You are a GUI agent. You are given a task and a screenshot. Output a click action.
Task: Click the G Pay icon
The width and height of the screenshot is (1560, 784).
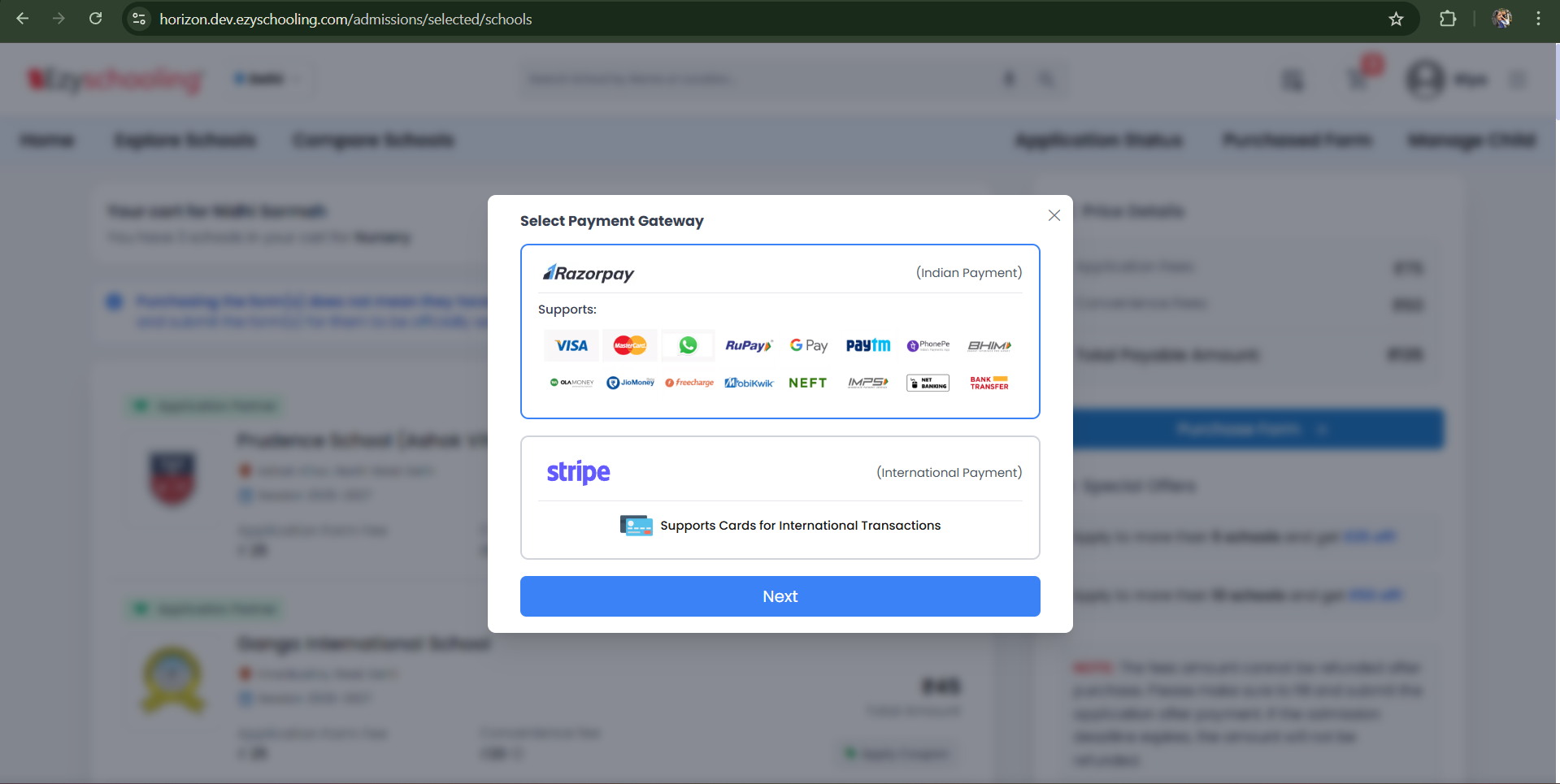pos(809,345)
